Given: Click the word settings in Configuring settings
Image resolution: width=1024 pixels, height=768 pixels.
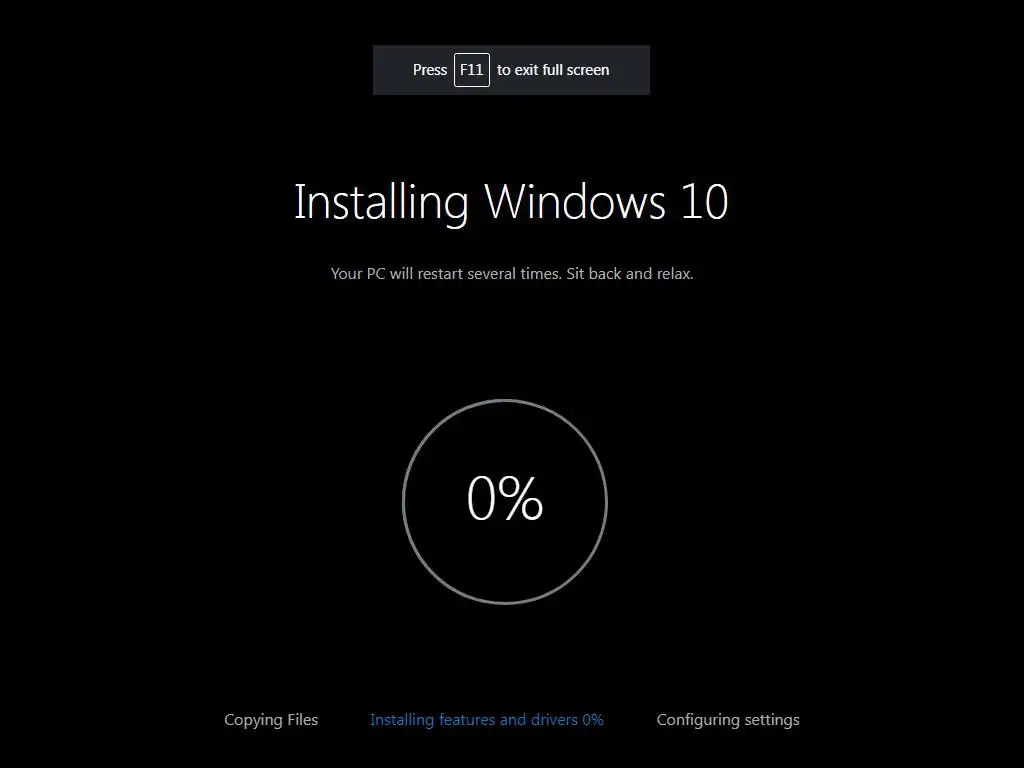Looking at the screenshot, I should tap(772, 720).
